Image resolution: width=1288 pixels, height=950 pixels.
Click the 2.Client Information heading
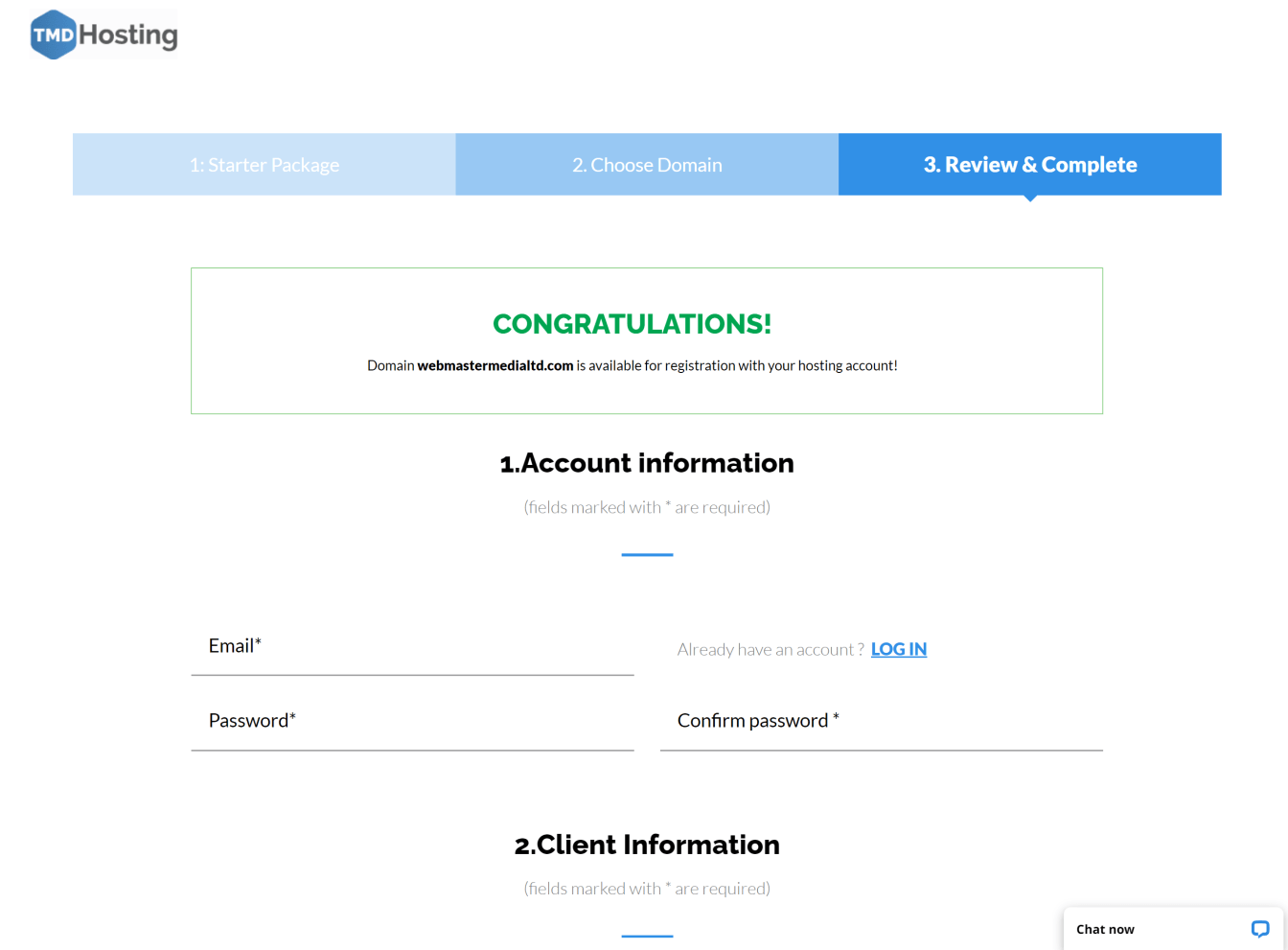tap(647, 845)
